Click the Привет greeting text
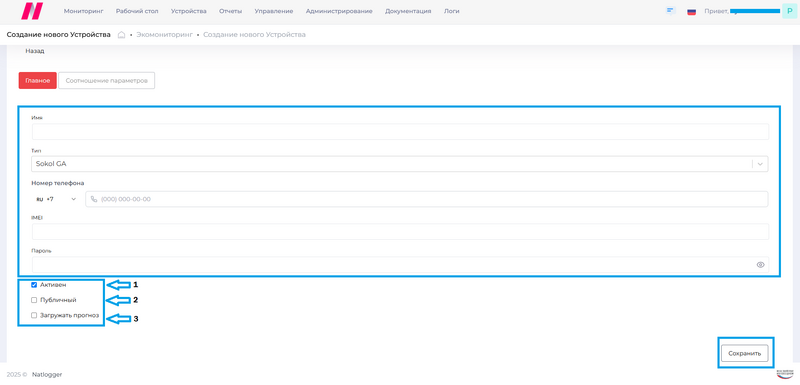Viewport: 800px width, 385px height. 716,11
